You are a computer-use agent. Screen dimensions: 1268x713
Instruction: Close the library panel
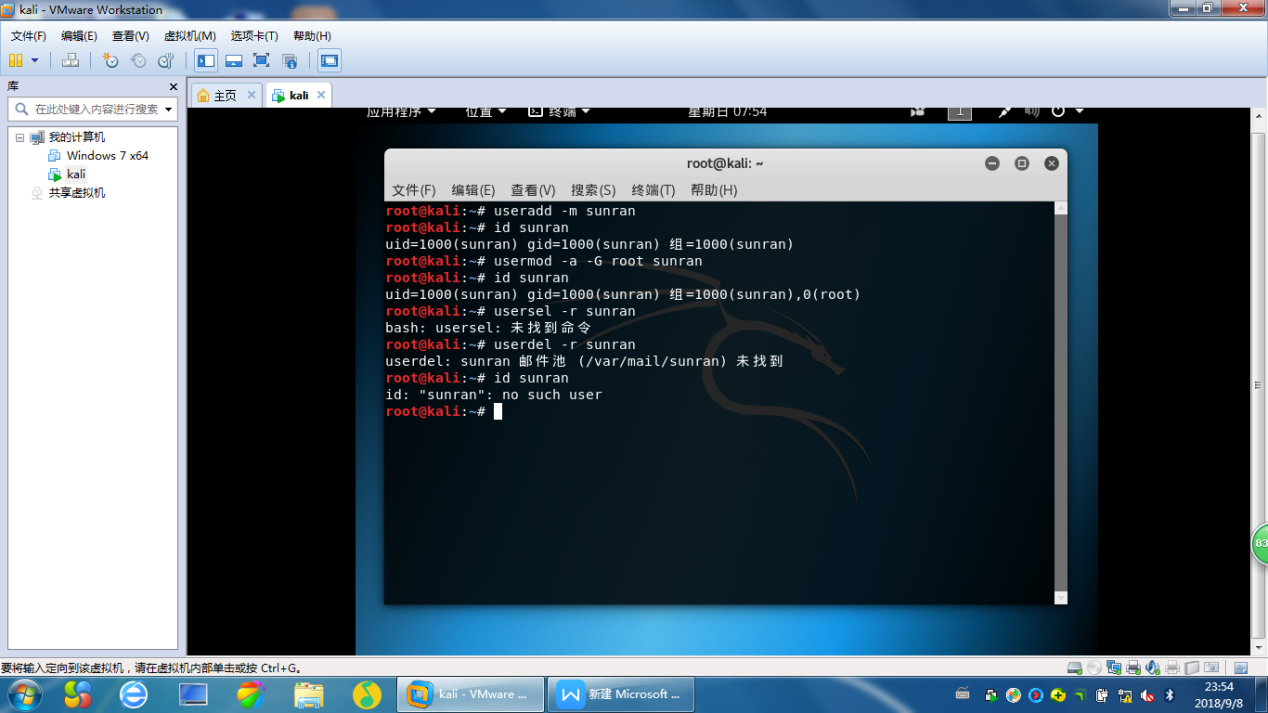pos(173,87)
